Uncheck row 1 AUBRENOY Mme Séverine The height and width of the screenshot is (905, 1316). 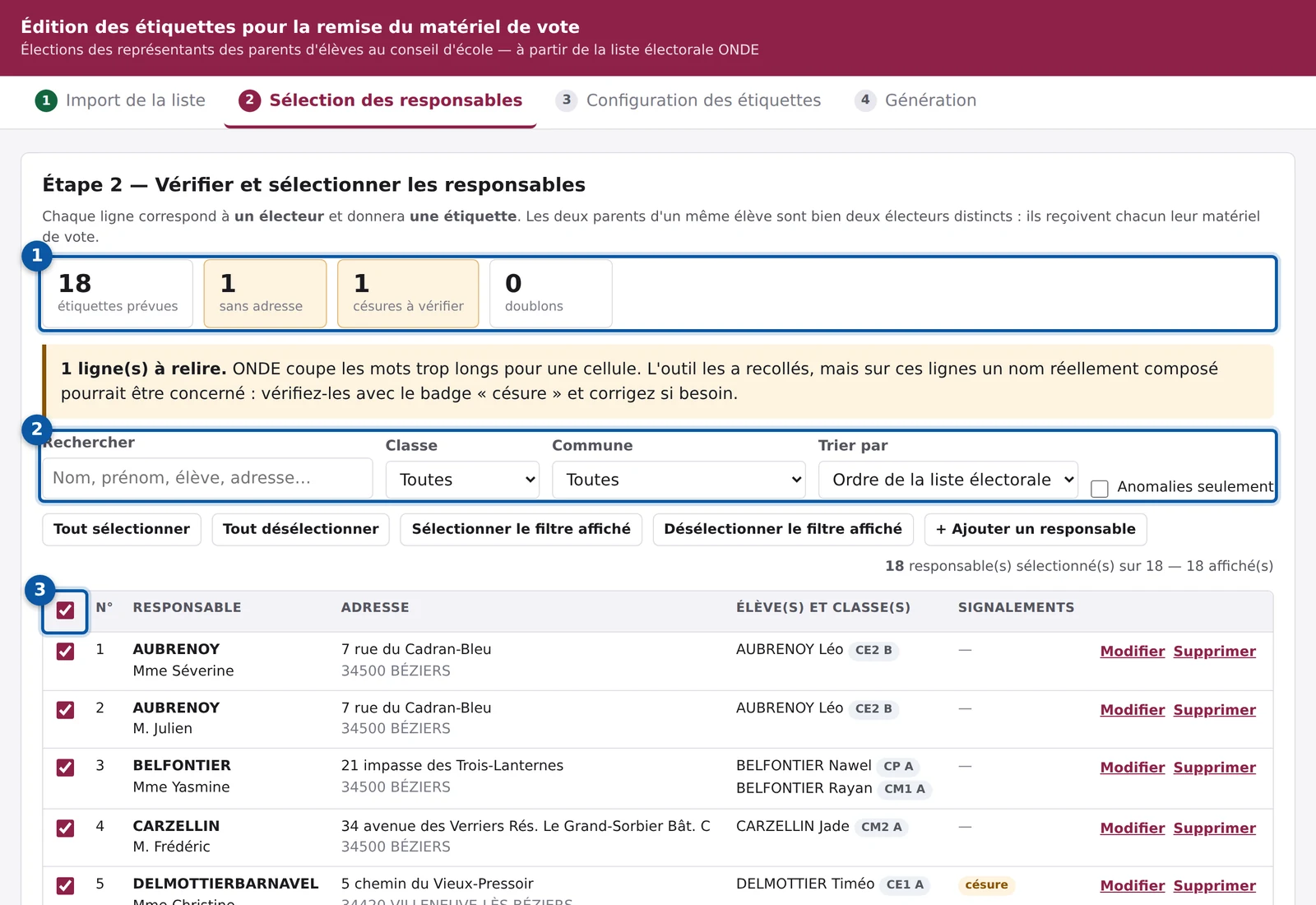[x=65, y=652]
